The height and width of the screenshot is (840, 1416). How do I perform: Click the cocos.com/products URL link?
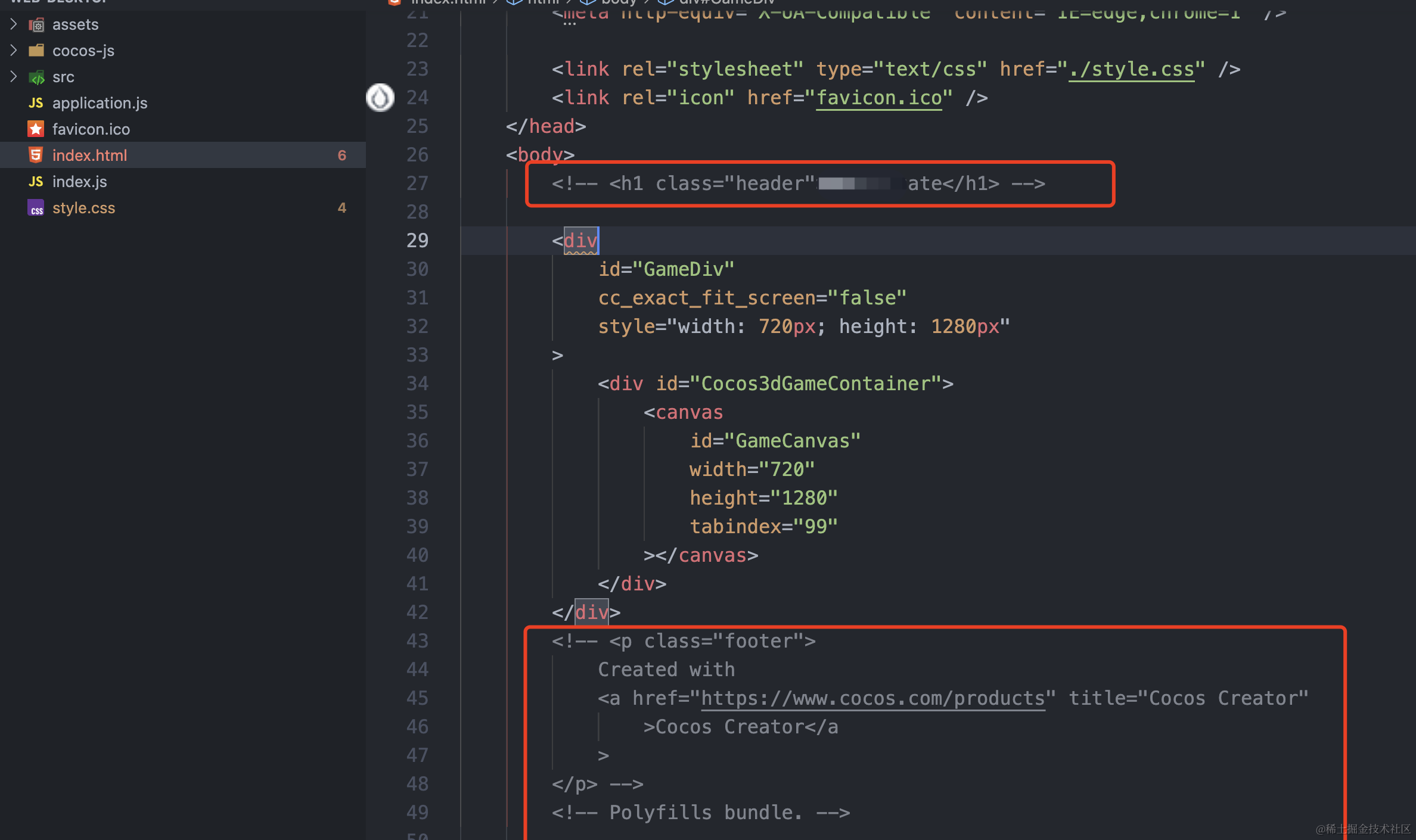[x=872, y=698]
